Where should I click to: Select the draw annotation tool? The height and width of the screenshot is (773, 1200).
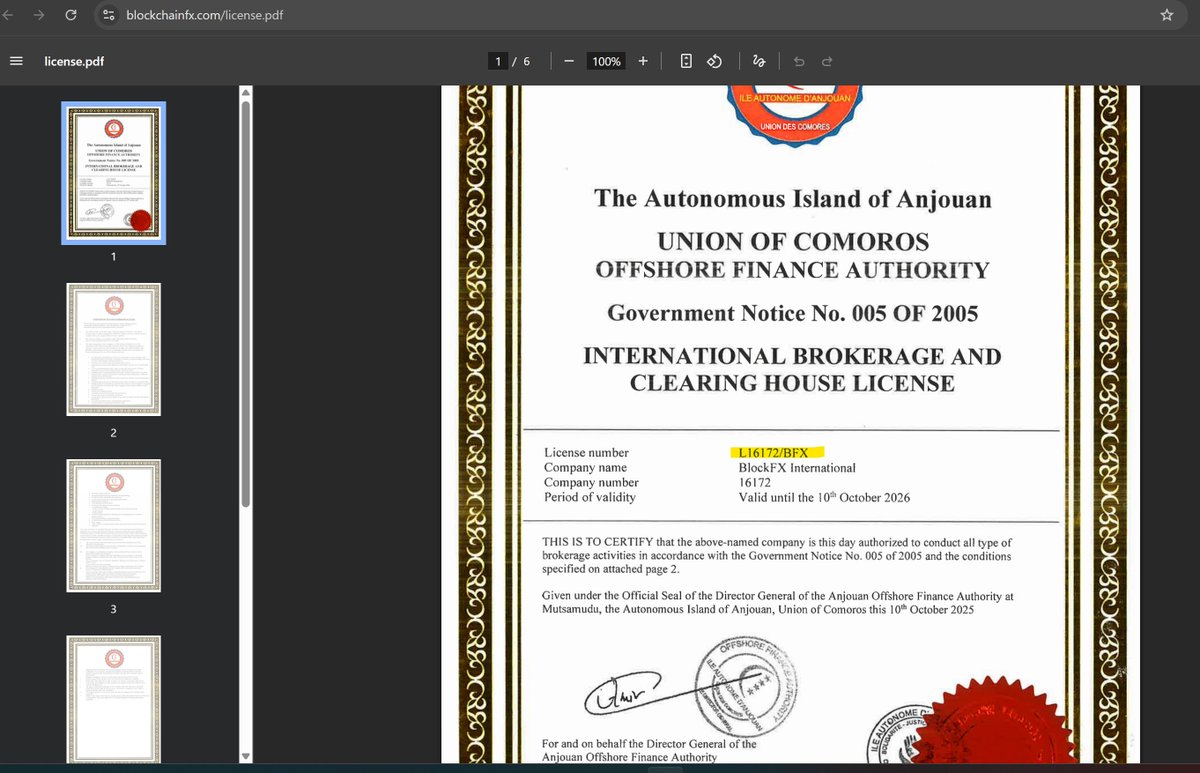click(x=759, y=61)
